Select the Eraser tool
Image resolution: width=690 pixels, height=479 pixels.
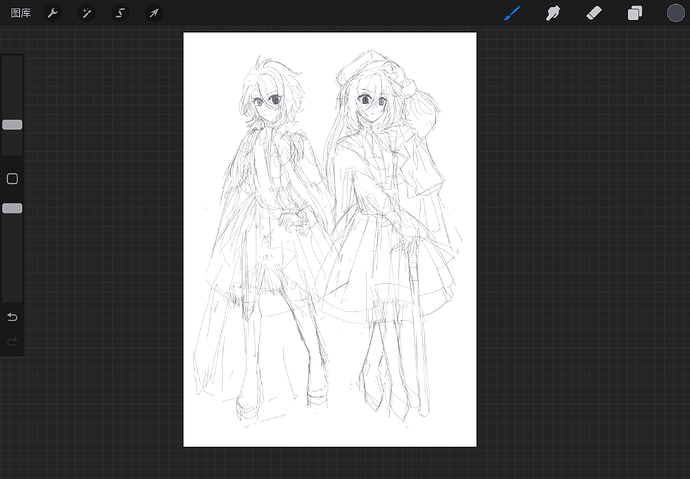594,13
